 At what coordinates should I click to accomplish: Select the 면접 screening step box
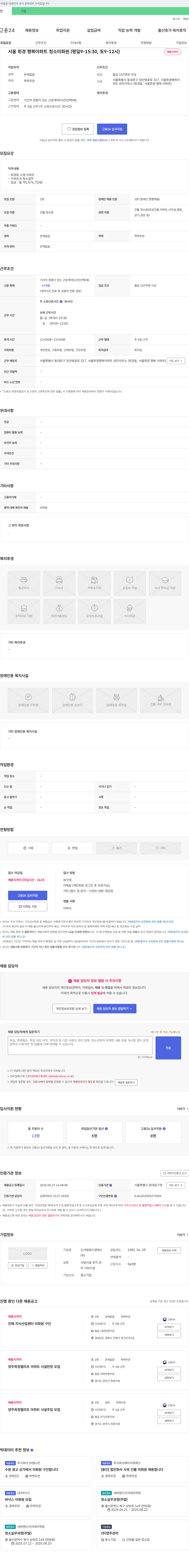click(72, 848)
